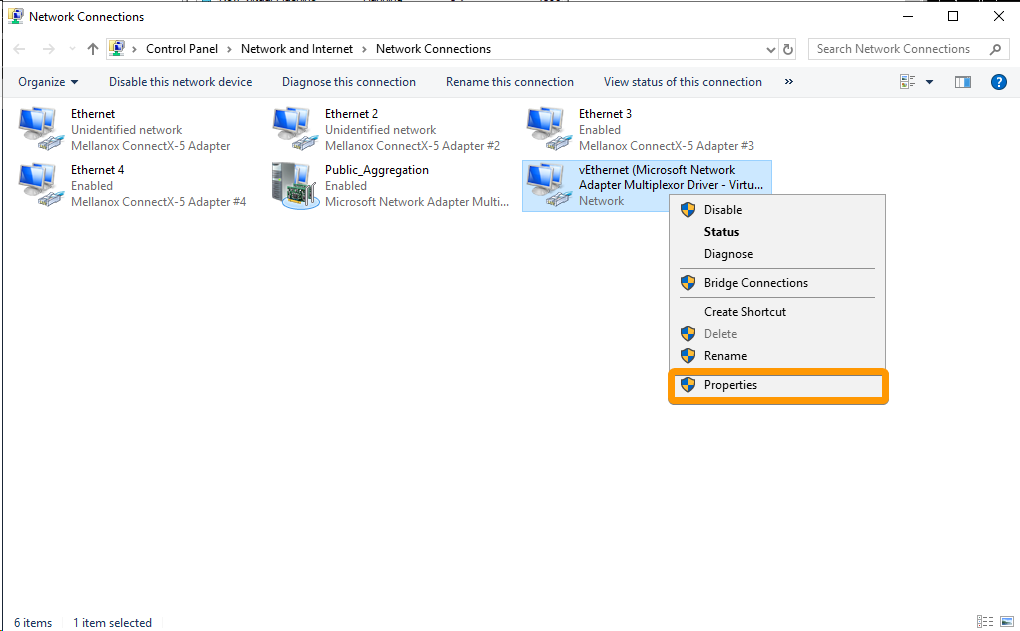Expand the change view options arrow
This screenshot has width=1020, height=631.
[929, 82]
